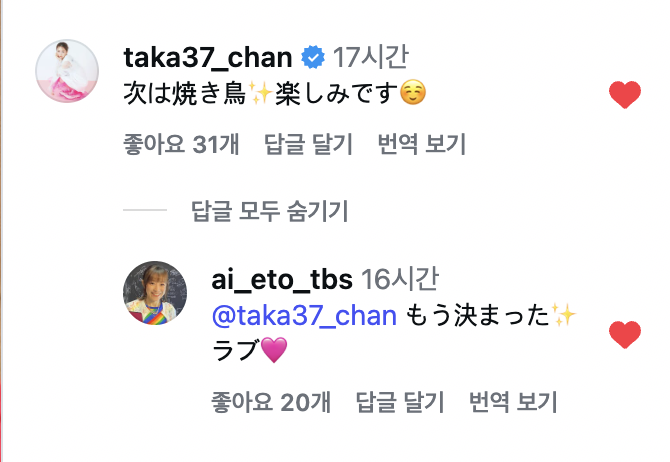The width and height of the screenshot is (670, 462).
Task: Show translation with 번역 보기 for the first comment
Action: pyautogui.click(x=421, y=145)
